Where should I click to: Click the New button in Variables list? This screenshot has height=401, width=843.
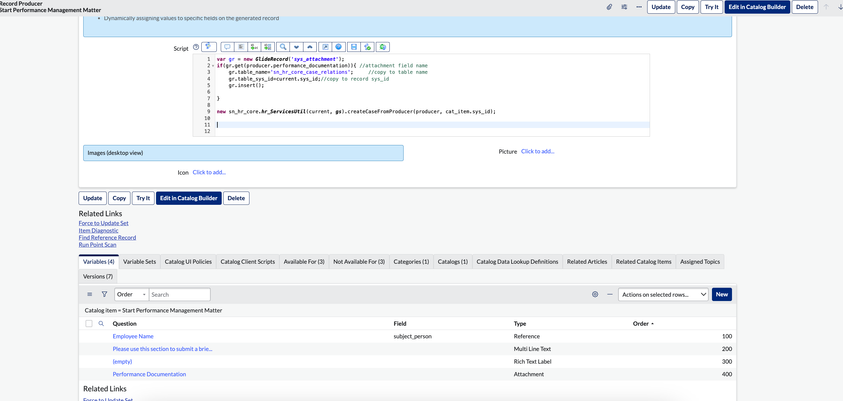(x=721, y=295)
